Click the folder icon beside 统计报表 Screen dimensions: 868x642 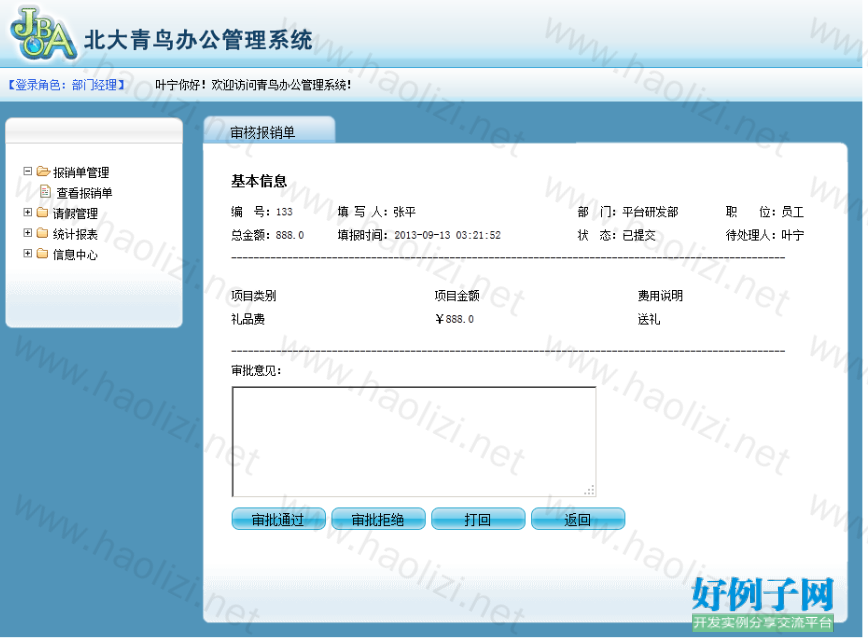42,234
